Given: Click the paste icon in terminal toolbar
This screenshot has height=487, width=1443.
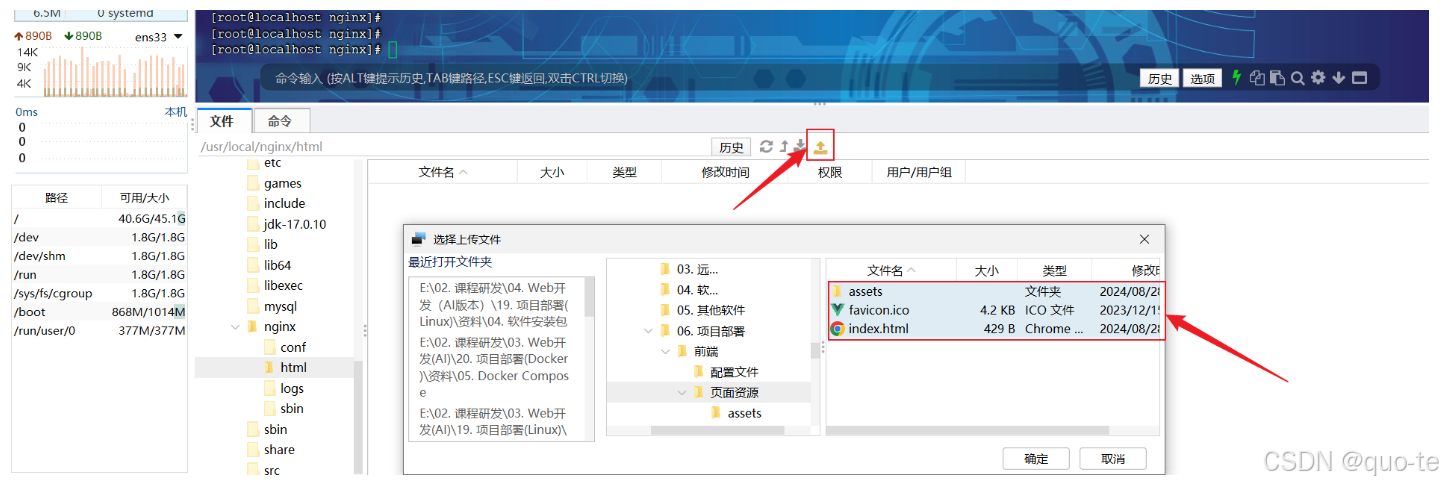Looking at the screenshot, I should [x=1276, y=78].
